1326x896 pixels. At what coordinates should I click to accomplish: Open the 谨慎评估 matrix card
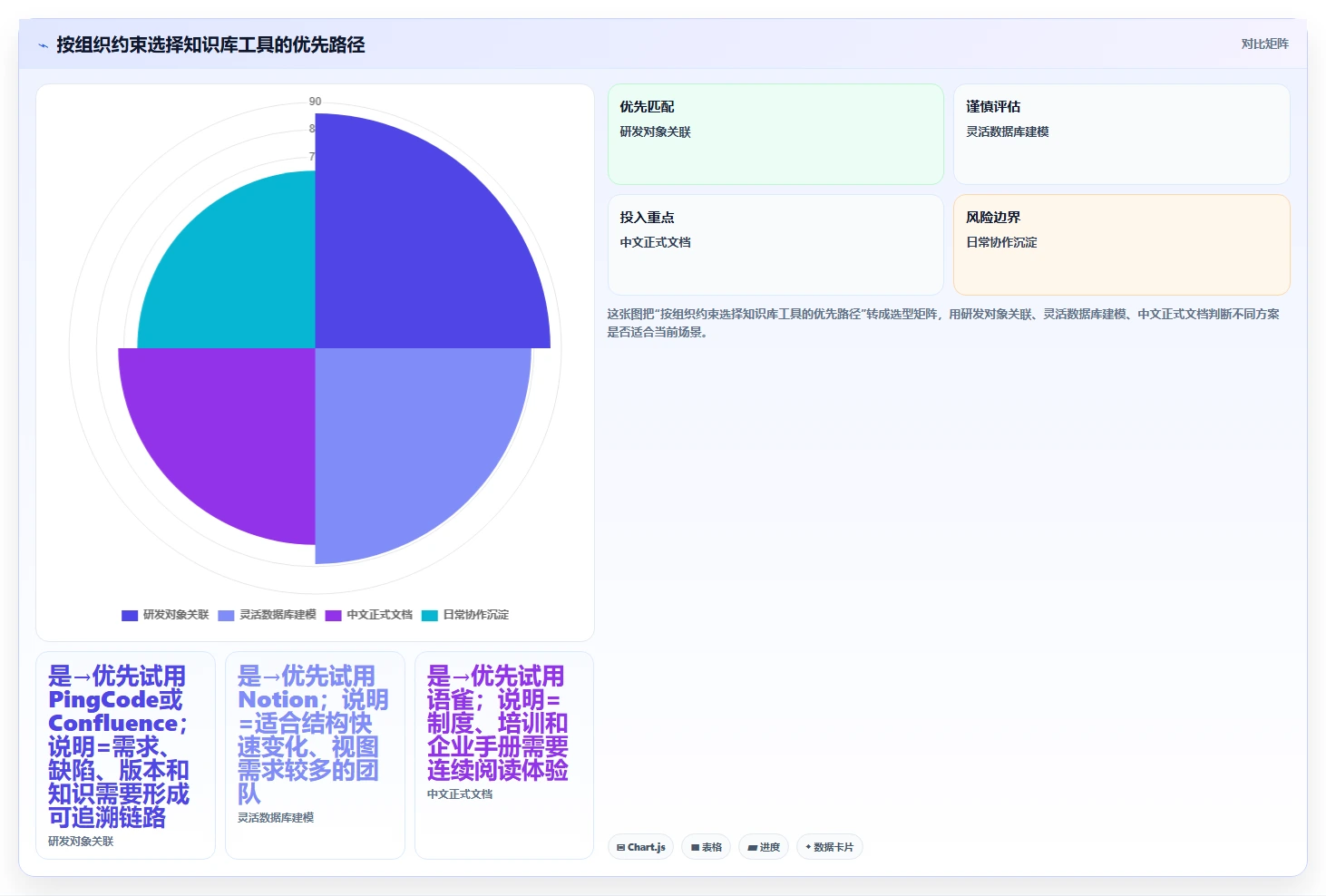click(1121, 134)
